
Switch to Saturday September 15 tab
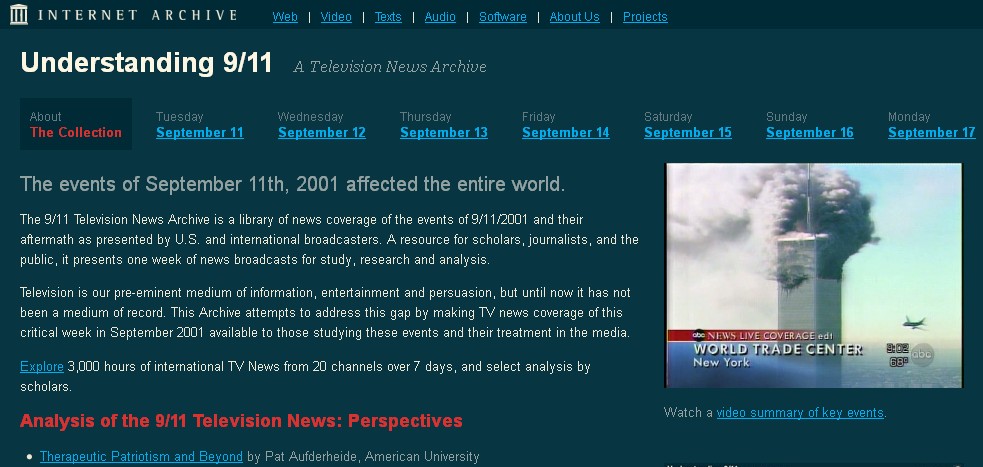(x=688, y=132)
